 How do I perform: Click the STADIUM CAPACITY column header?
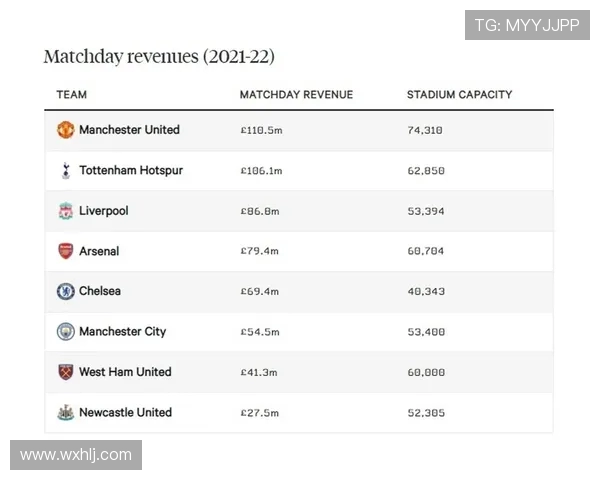coord(459,95)
